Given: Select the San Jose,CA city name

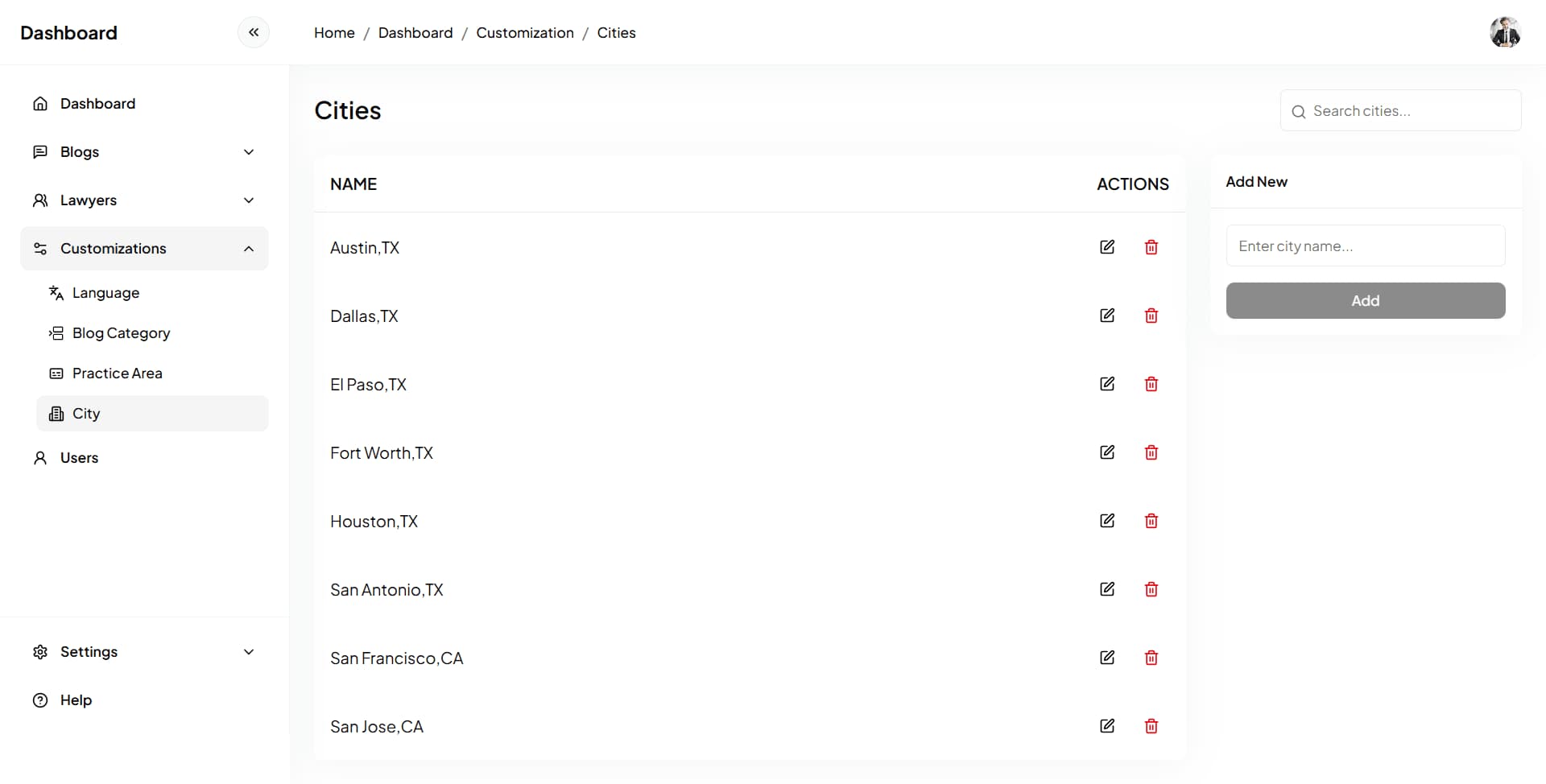Looking at the screenshot, I should (x=377, y=727).
